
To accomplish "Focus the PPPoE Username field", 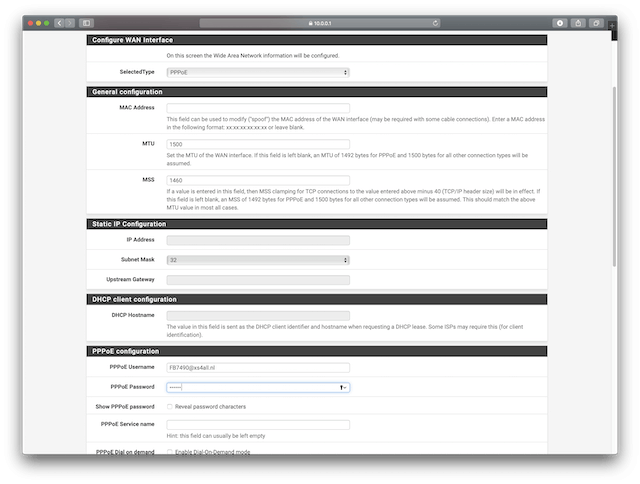I will coord(258,367).
